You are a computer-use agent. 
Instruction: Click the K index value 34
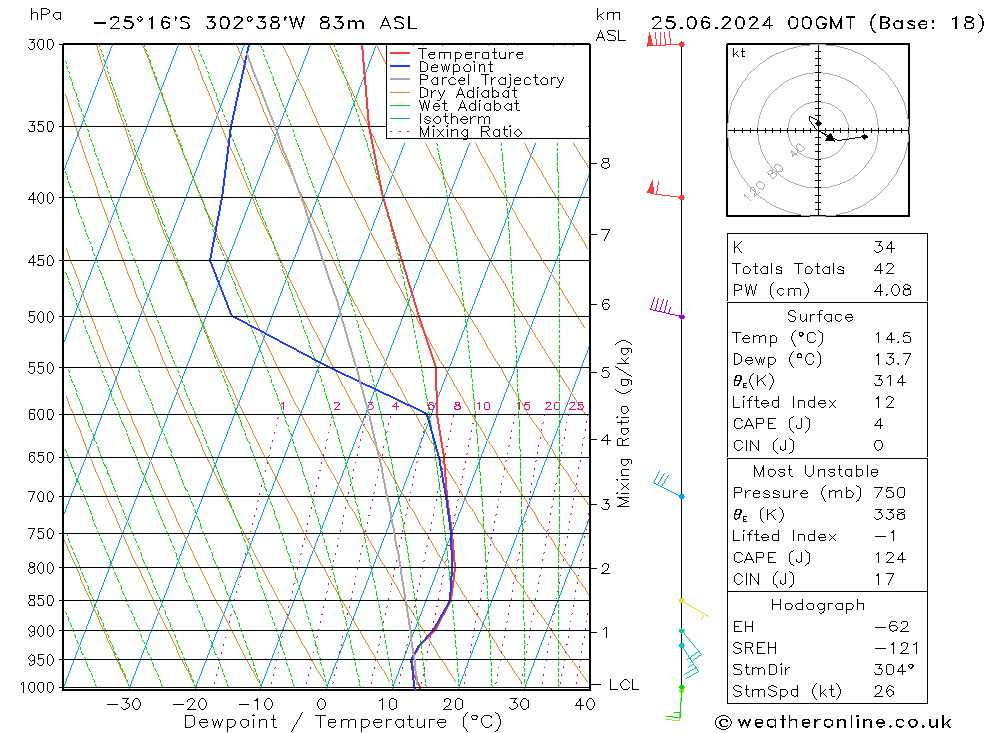click(884, 247)
